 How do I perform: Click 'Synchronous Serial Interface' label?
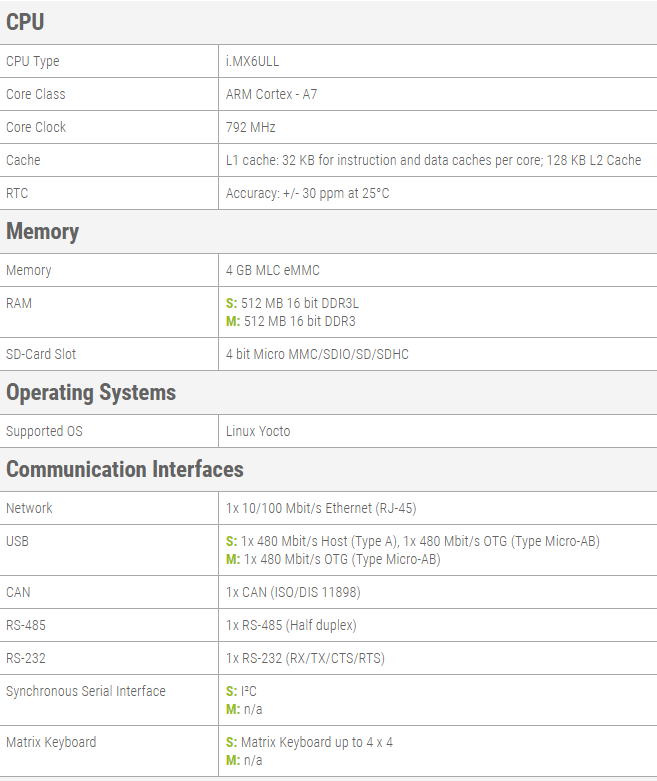(86, 691)
